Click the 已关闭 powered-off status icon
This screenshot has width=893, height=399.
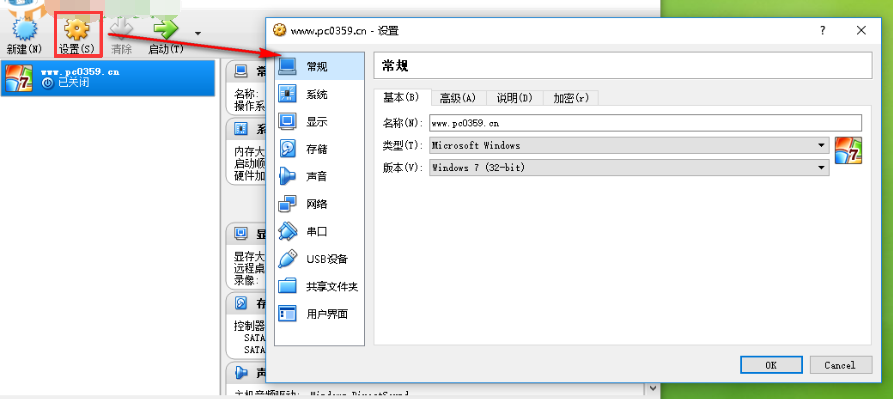pyautogui.click(x=48, y=83)
